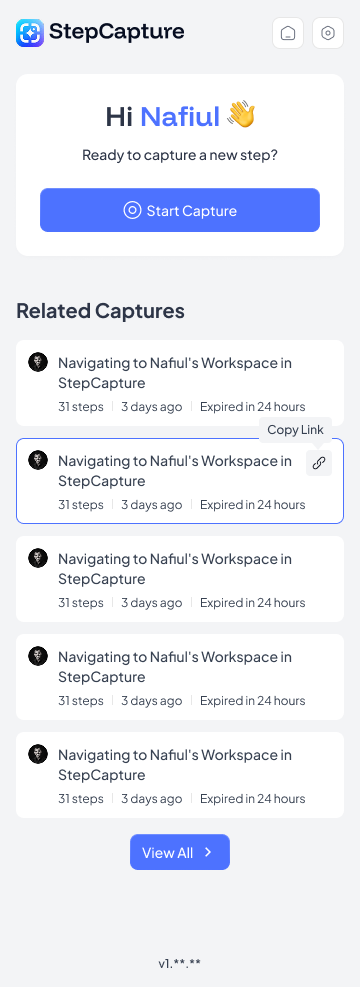The height and width of the screenshot is (987, 360).
Task: Click the View All button
Action: point(180,852)
